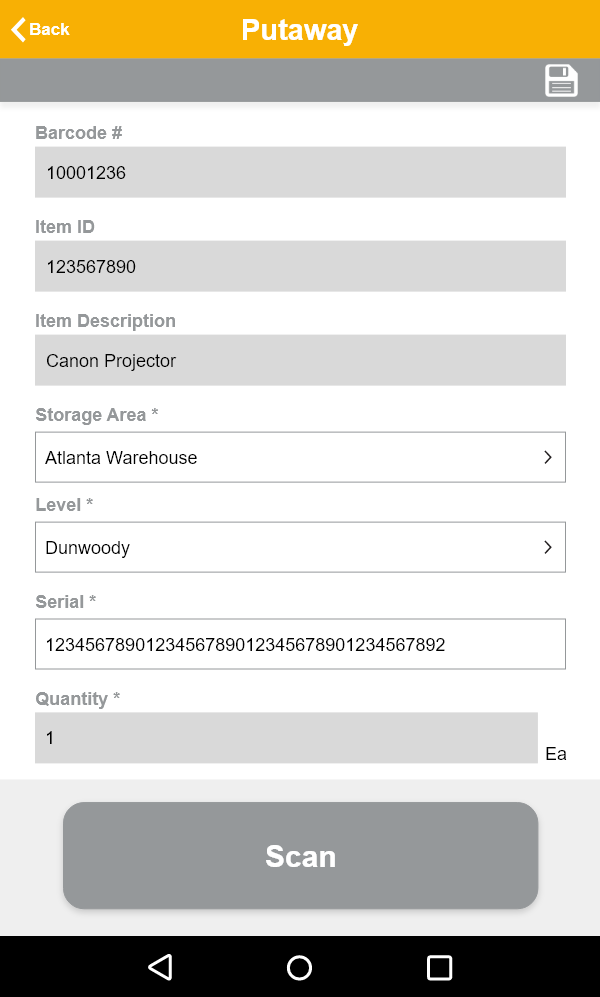
Task: Focus the Serial number input field
Action: pyautogui.click(x=300, y=644)
